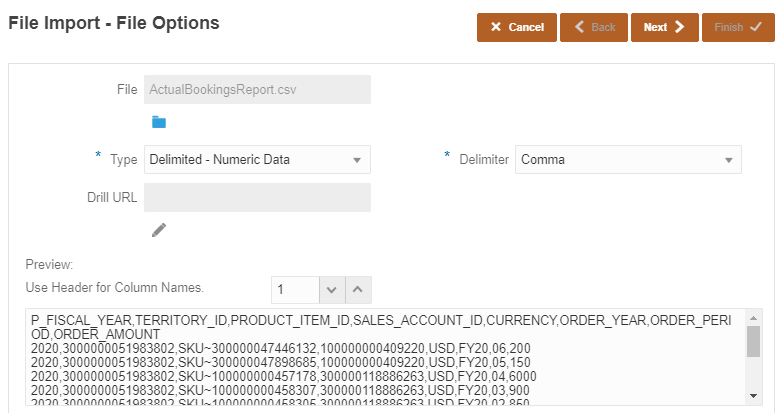Click the Comma delimiter combo box

tap(615, 160)
